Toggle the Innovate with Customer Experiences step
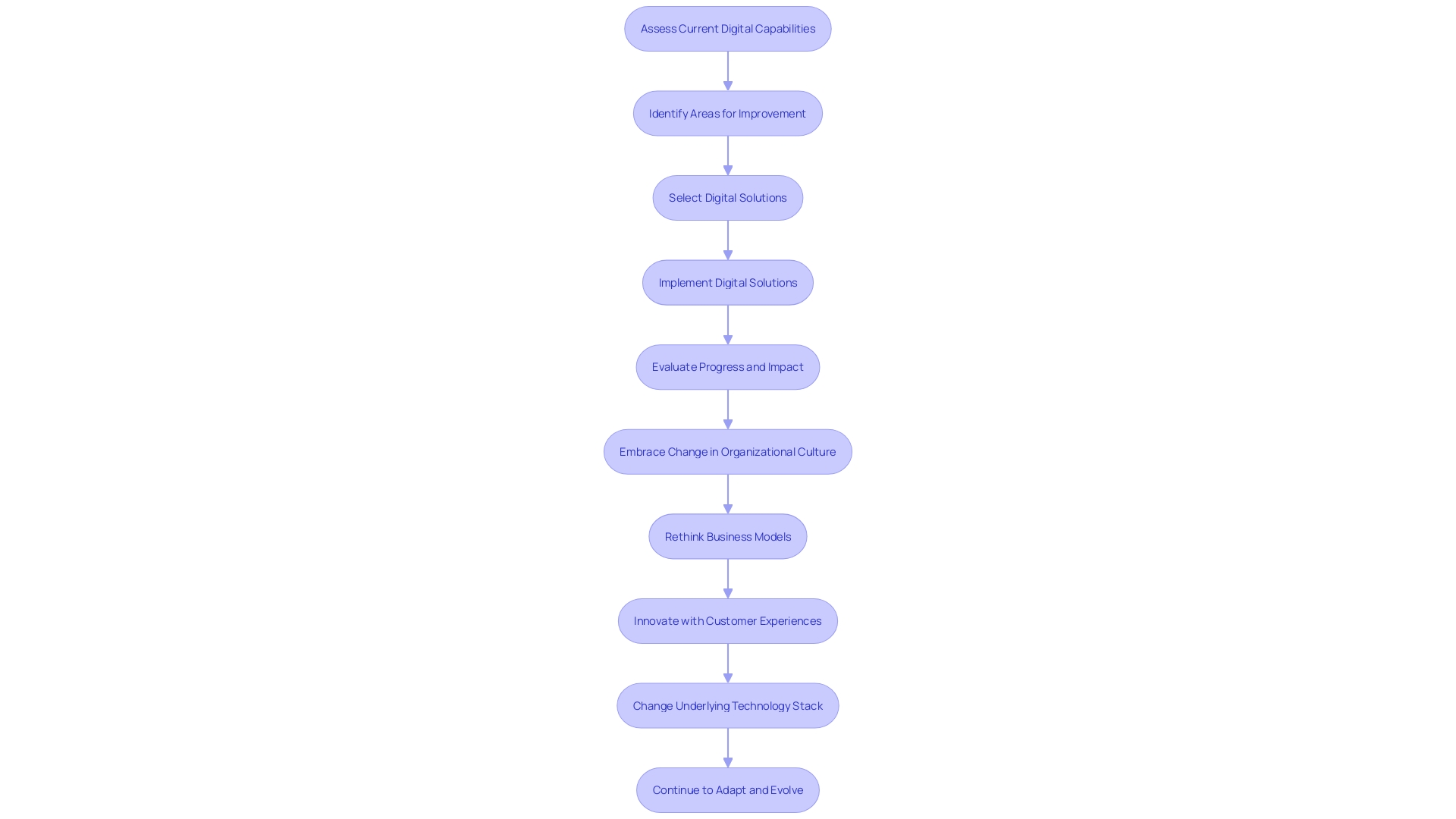Viewport: 1456px width, 819px height. click(x=728, y=620)
